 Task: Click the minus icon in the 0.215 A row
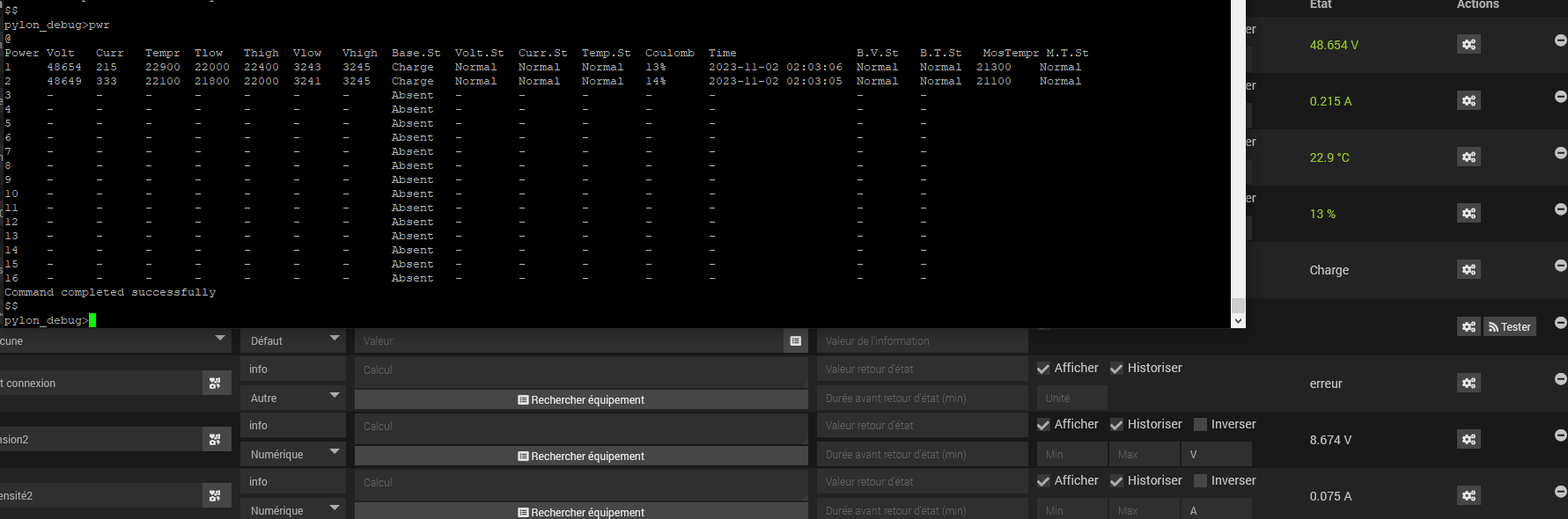tap(1560, 97)
